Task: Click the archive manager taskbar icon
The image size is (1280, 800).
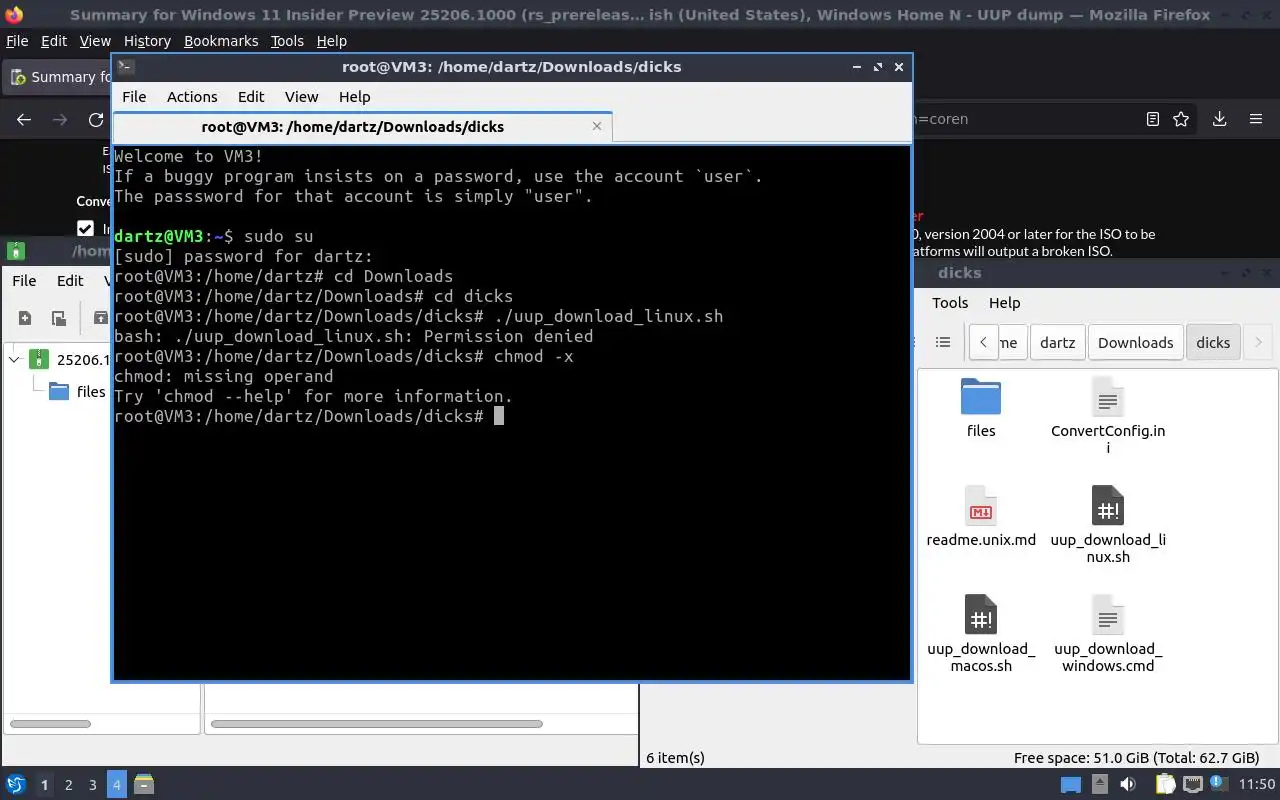Action: click(143, 784)
